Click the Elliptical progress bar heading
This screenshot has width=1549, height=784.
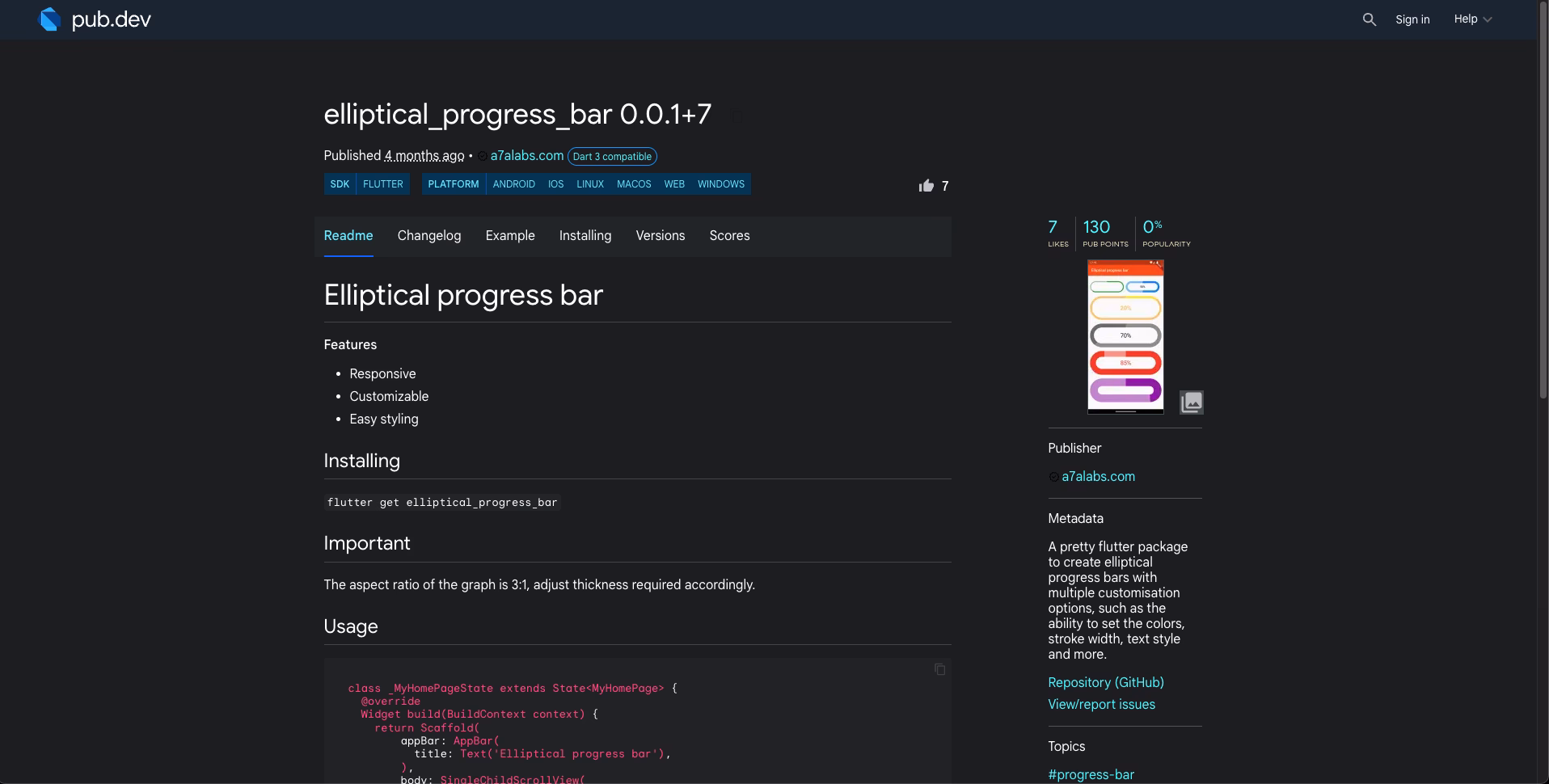pos(463,295)
